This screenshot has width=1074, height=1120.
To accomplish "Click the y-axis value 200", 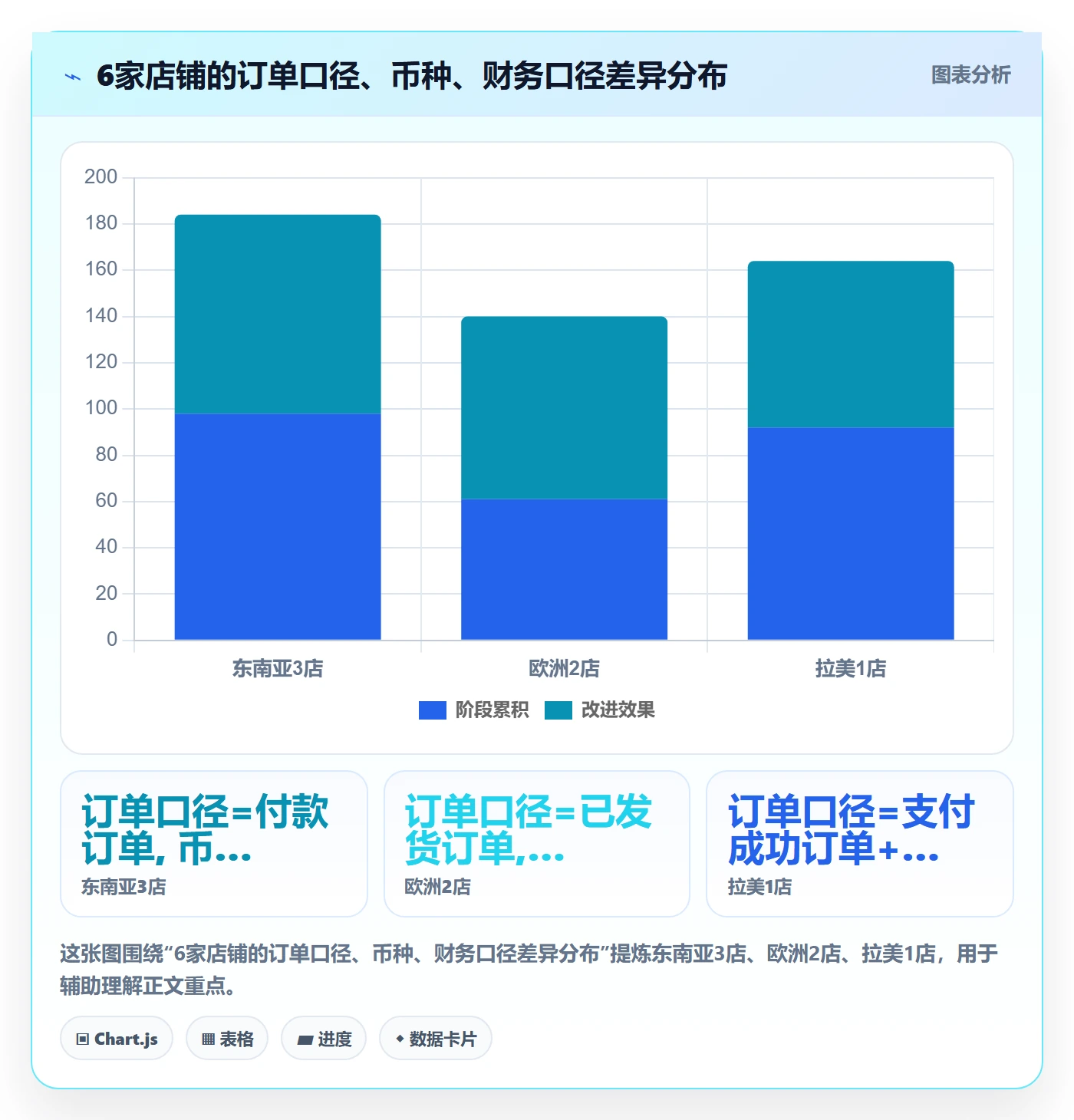I will click(x=101, y=177).
